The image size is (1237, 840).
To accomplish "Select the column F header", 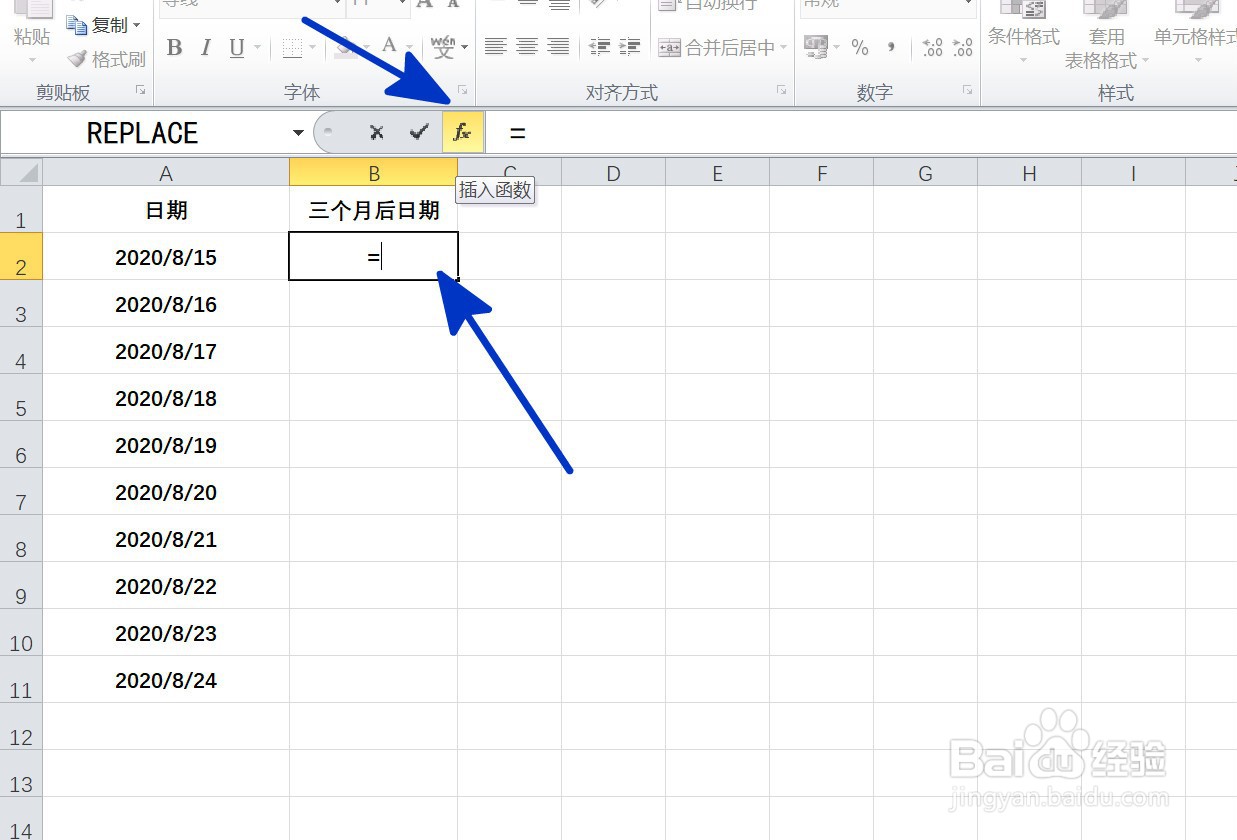I will [822, 173].
